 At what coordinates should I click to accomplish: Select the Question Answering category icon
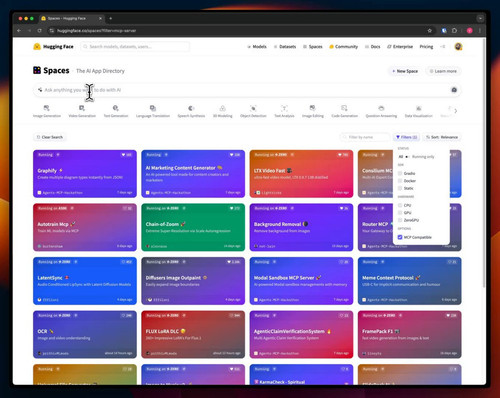point(381,108)
